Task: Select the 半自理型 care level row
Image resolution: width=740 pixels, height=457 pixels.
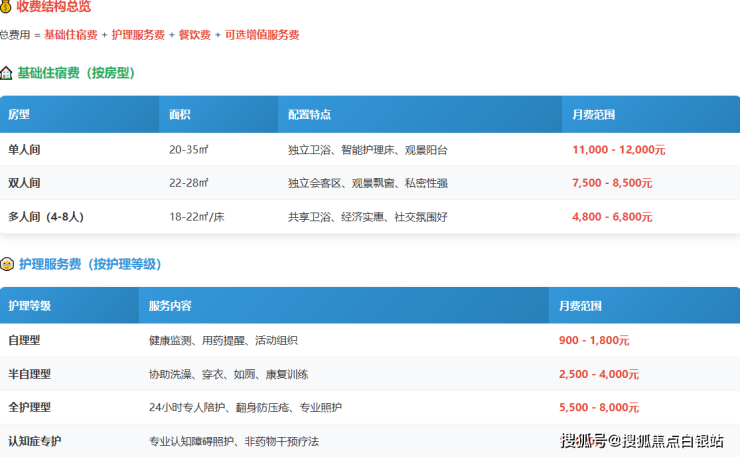Action: [29, 374]
